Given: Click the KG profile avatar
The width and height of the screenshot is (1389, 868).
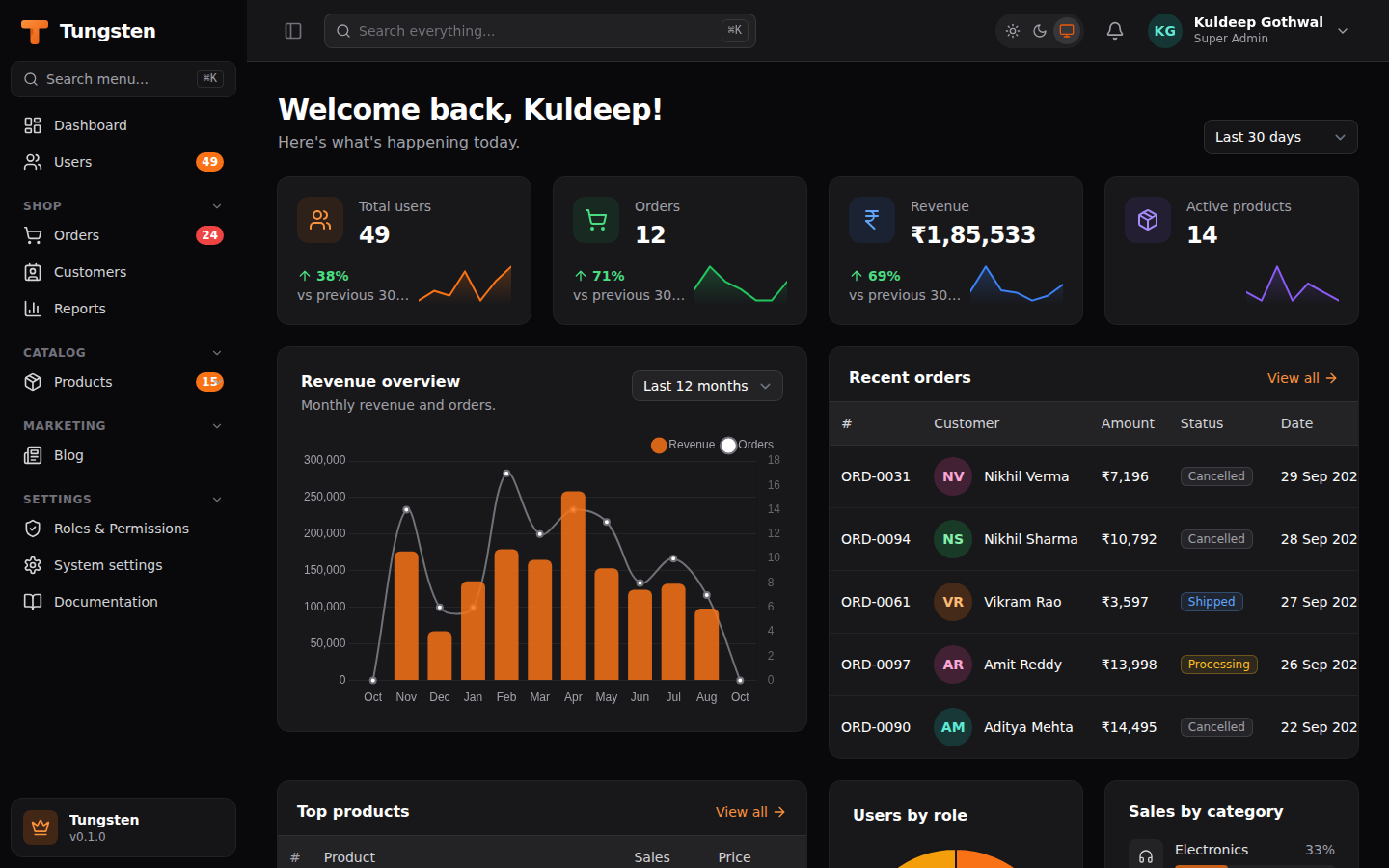Looking at the screenshot, I should pyautogui.click(x=1165, y=31).
